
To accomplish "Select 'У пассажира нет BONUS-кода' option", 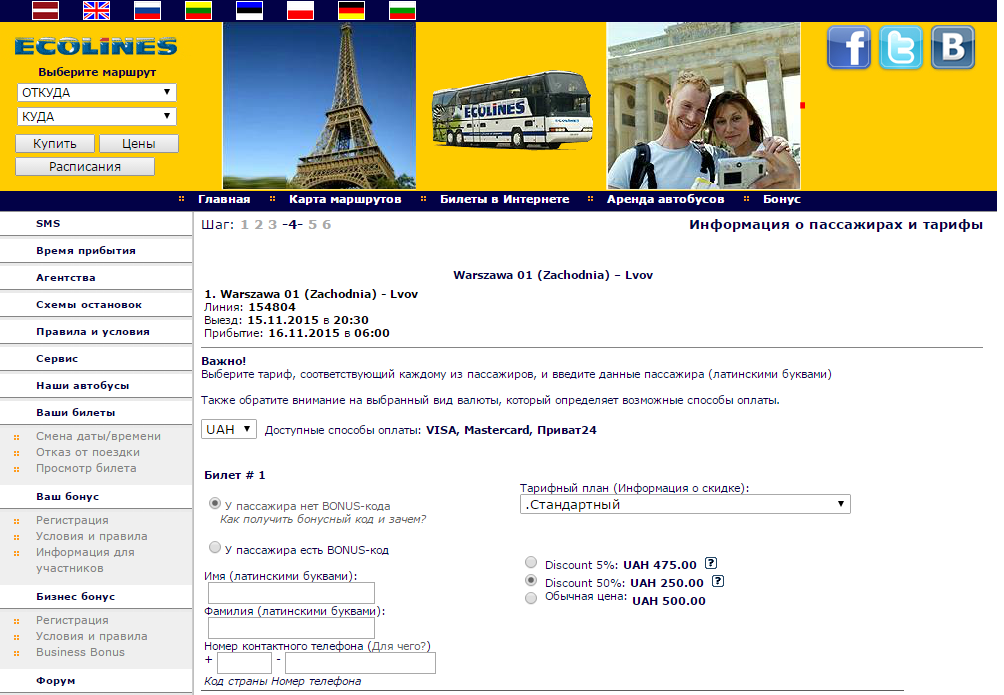I will [215, 503].
